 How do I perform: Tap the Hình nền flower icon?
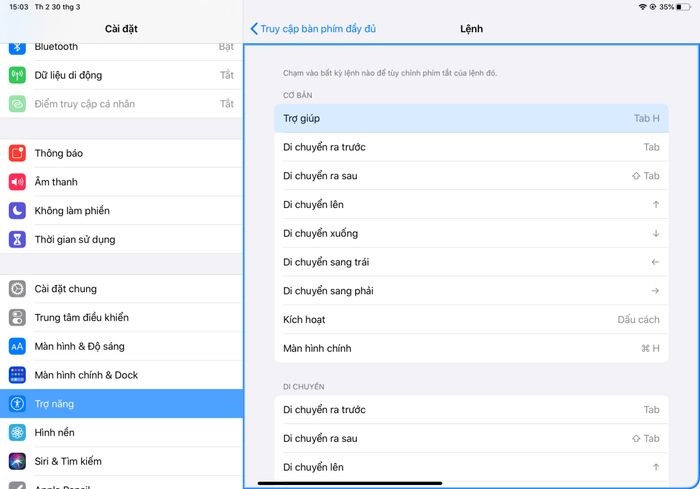17,432
